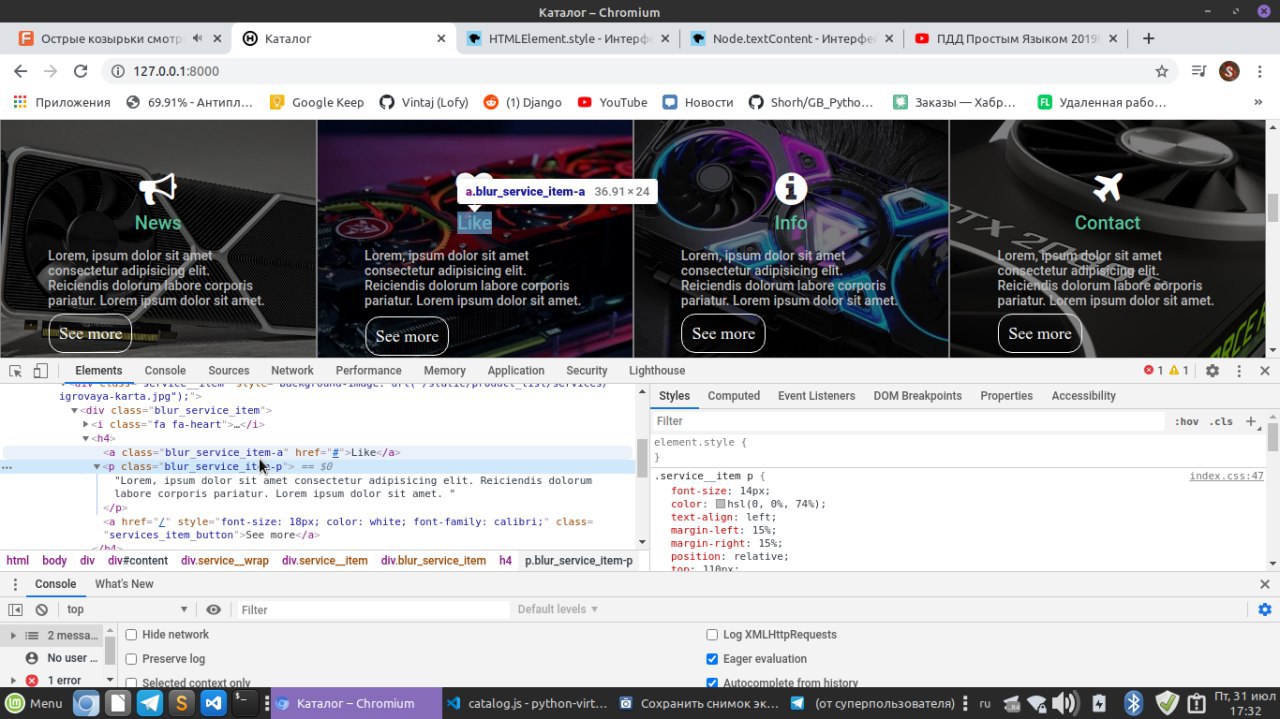Open terminal from taskbar launcher
The width and height of the screenshot is (1280, 719).
click(x=245, y=703)
